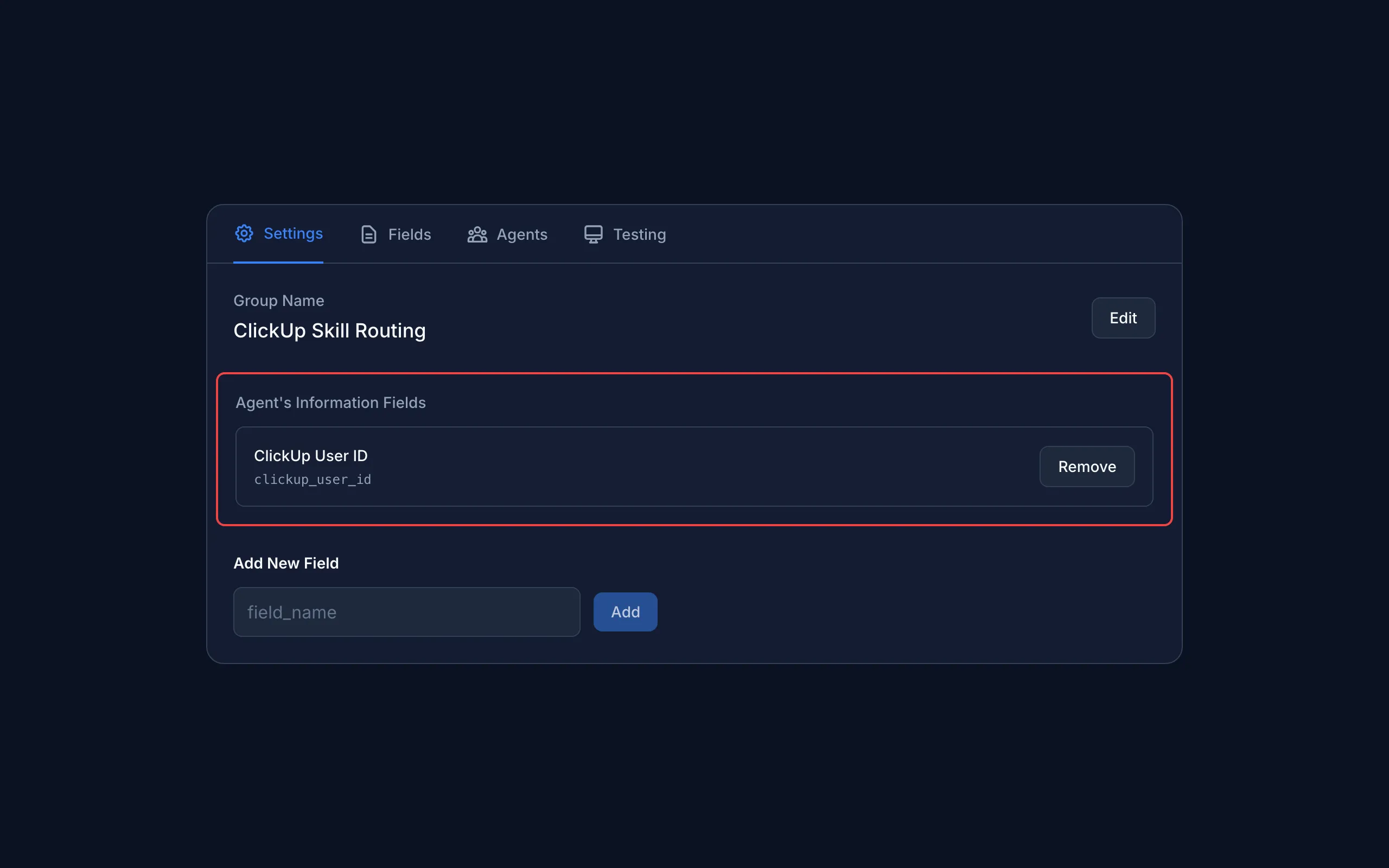The width and height of the screenshot is (1389, 868).
Task: Click the Agents people icon
Action: (x=477, y=234)
